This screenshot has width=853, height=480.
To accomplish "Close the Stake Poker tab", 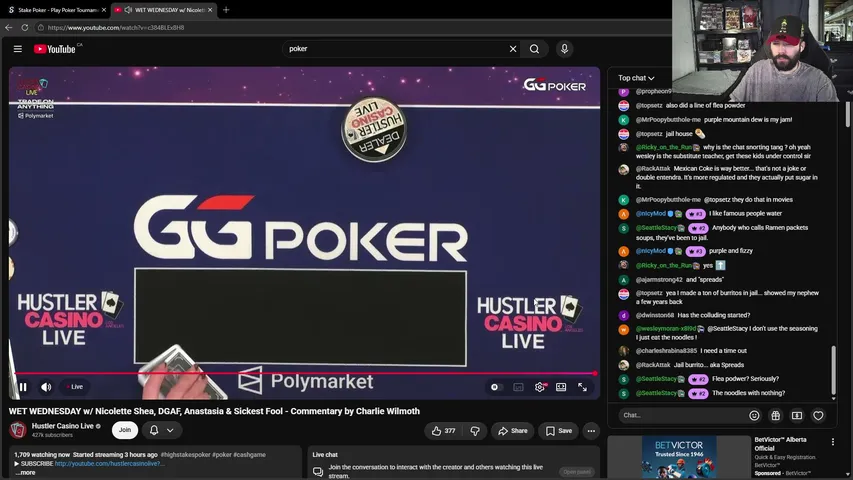I will pyautogui.click(x=103, y=10).
